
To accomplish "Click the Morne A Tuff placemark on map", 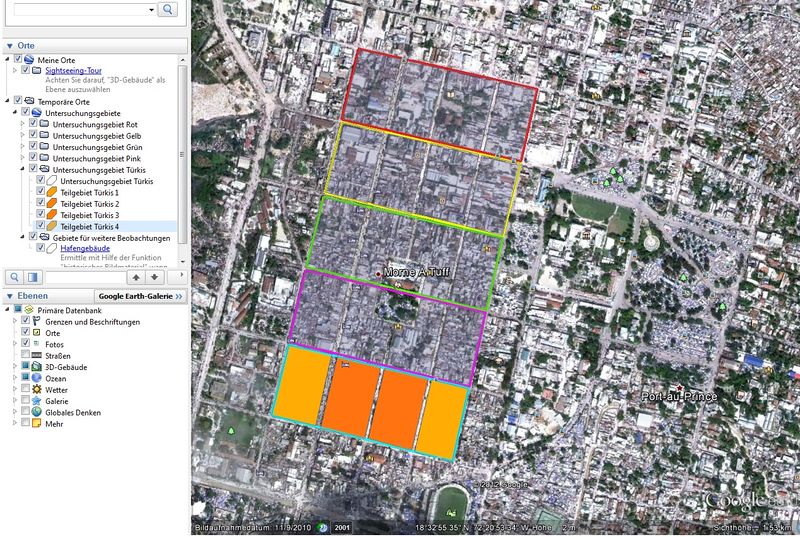I will point(377,273).
